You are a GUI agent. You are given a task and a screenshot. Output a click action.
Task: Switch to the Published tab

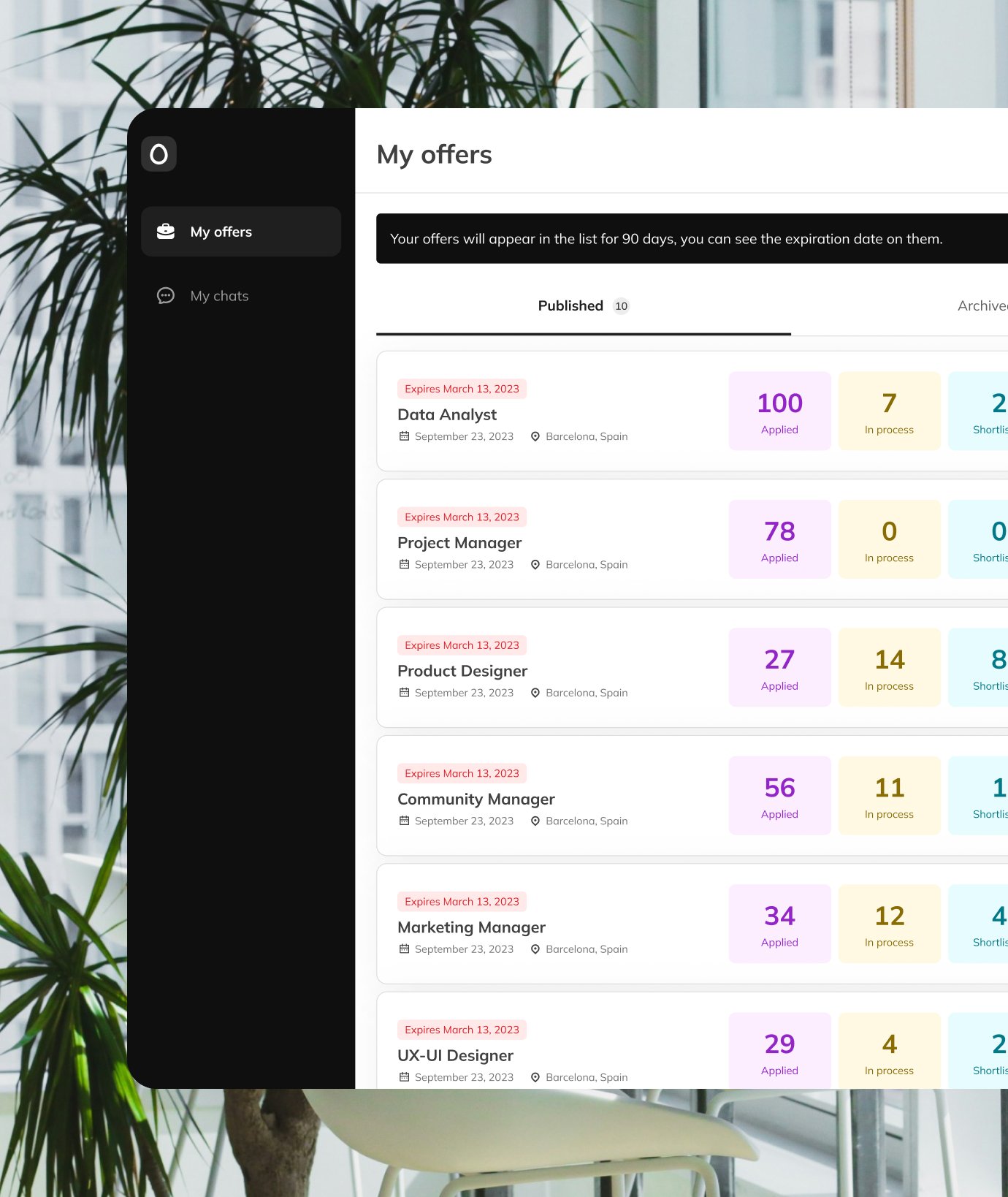(x=570, y=306)
